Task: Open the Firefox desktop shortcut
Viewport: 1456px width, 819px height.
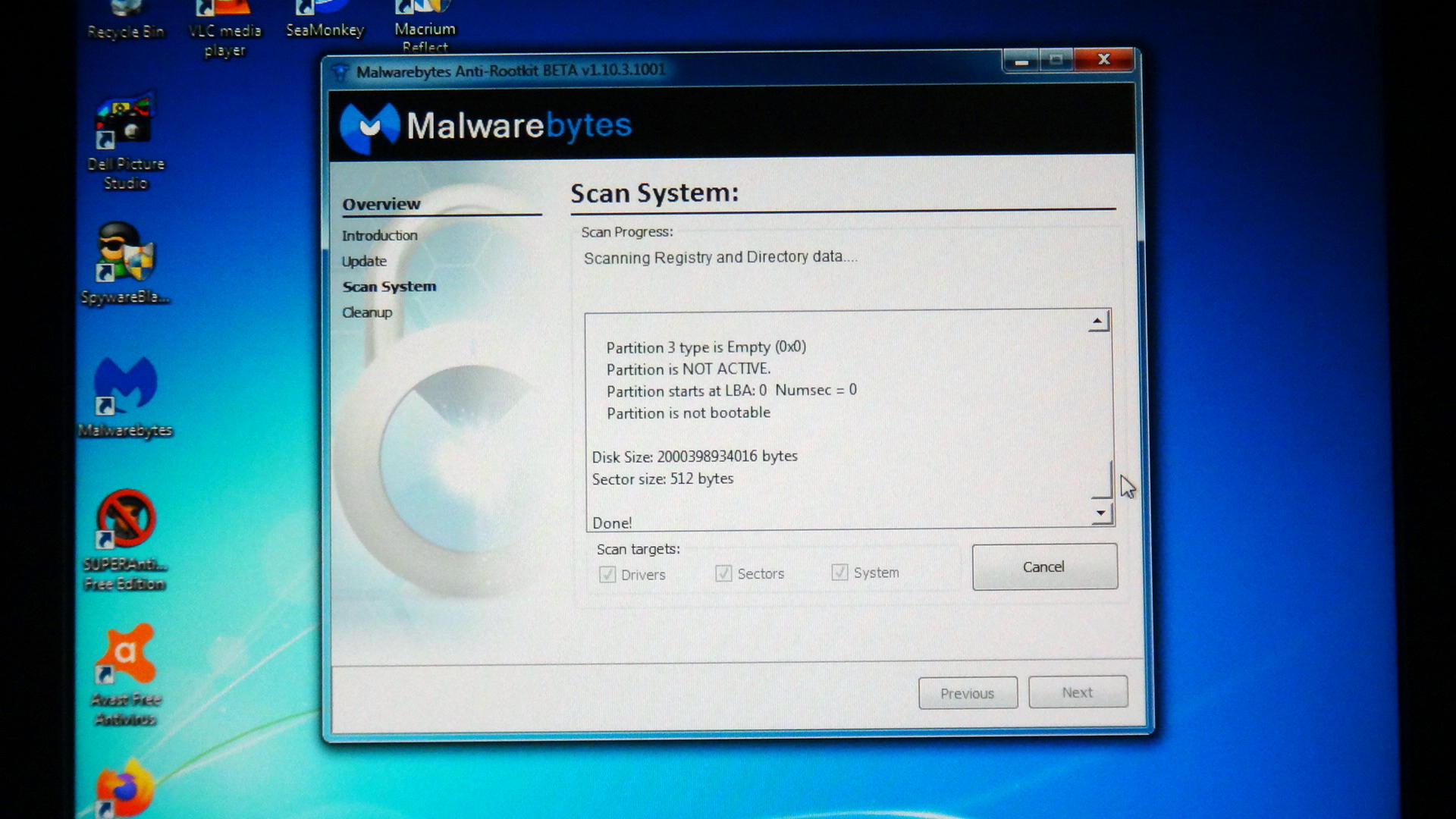Action: point(126,789)
